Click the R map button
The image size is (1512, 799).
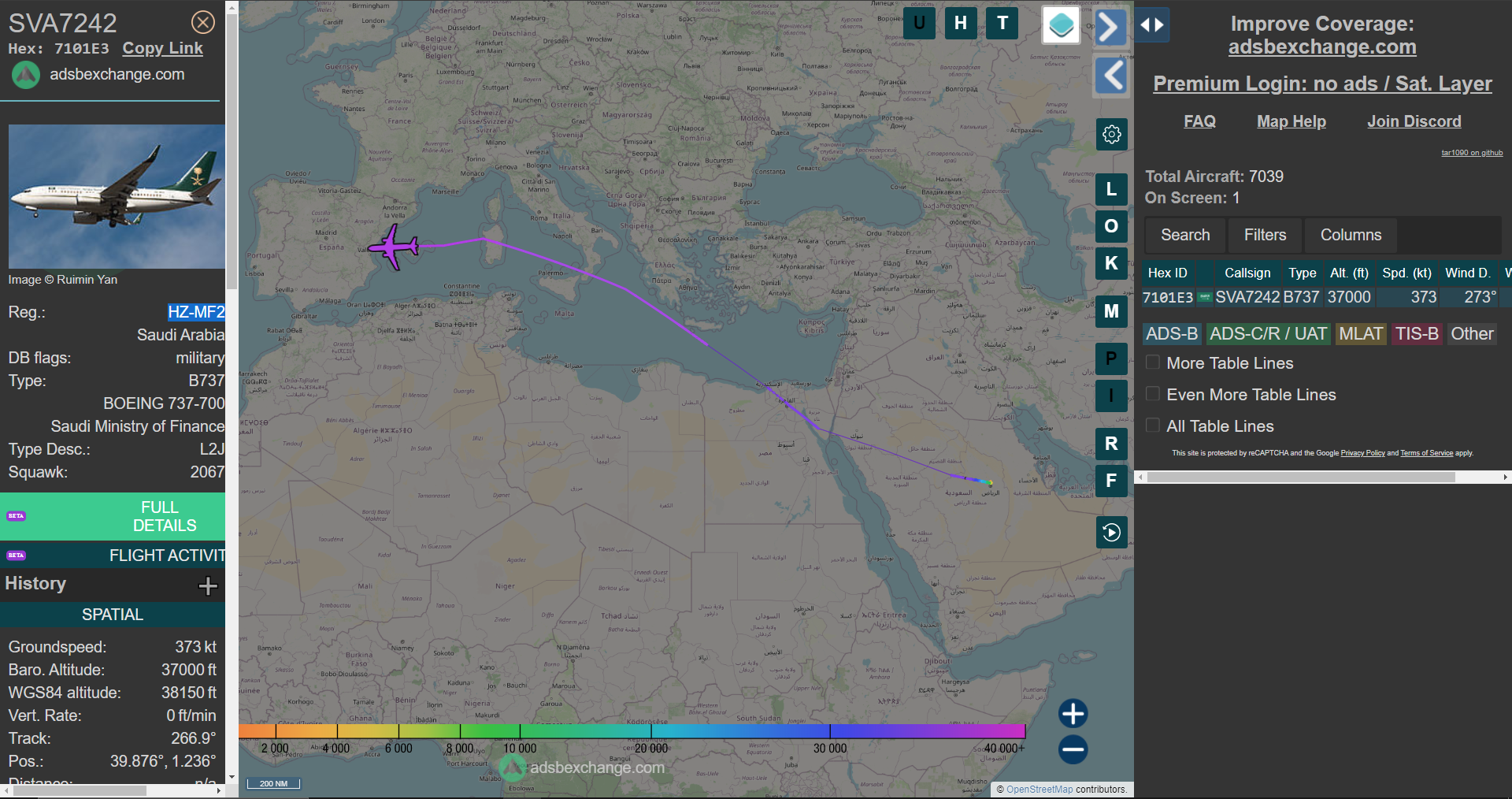(x=1112, y=444)
